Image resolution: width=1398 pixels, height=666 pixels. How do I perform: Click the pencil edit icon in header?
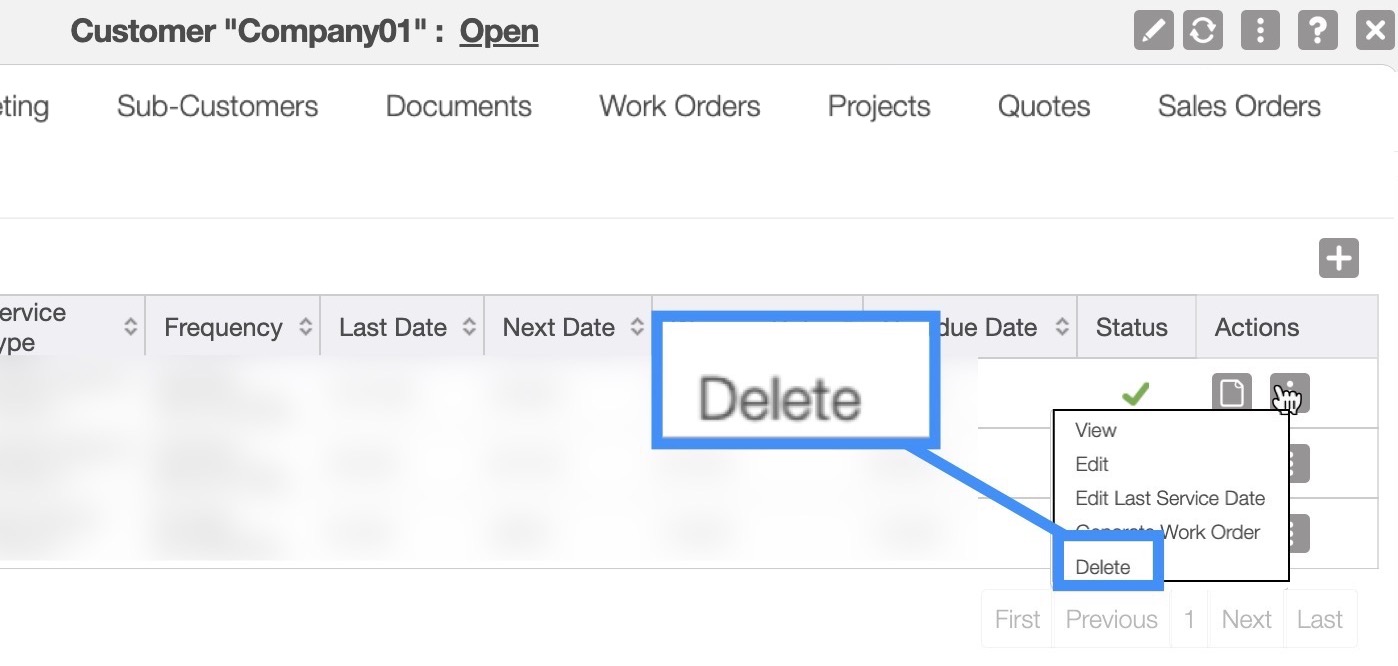pyautogui.click(x=1153, y=30)
